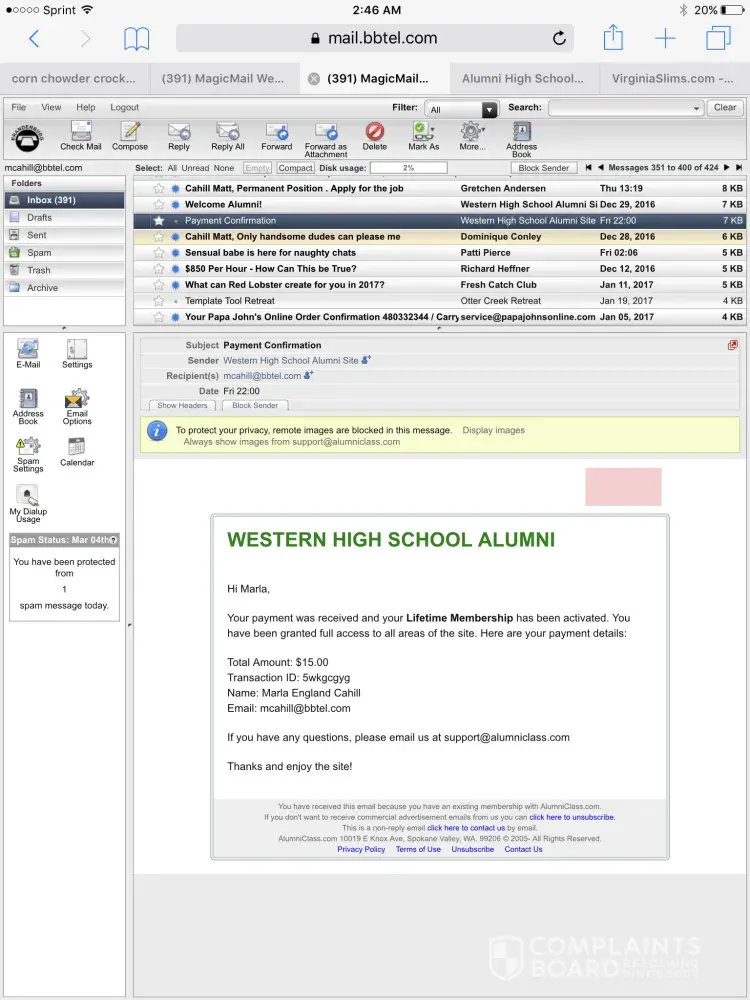Viewport: 750px width, 1000px height.
Task: Star the Dominique Conley message
Action: 159,237
